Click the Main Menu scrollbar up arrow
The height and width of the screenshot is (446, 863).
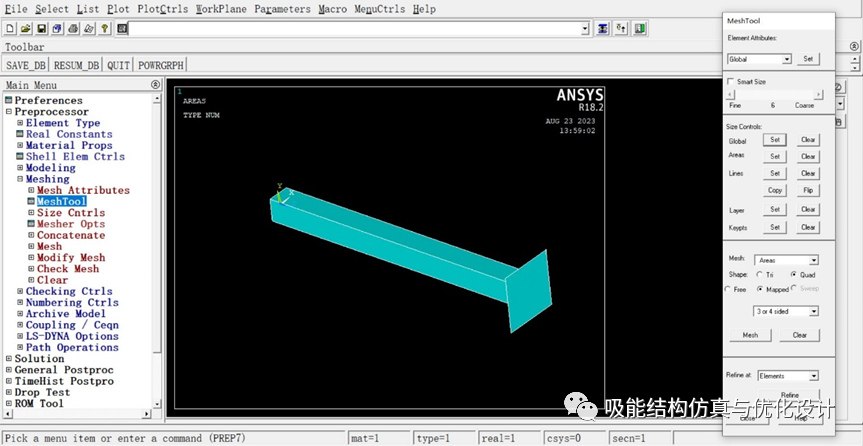click(x=157, y=99)
